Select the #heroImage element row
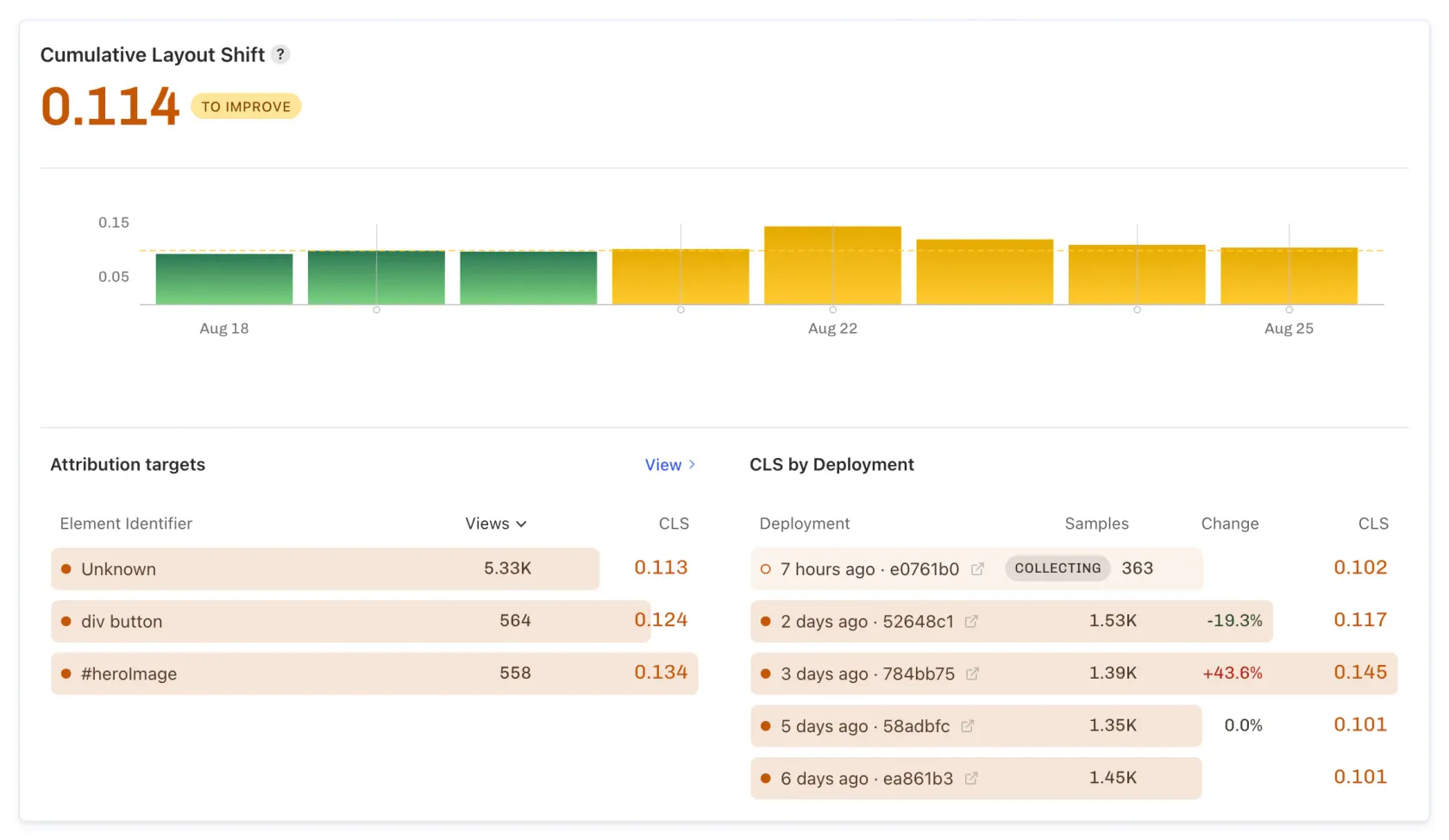Image resolution: width=1449 pixels, height=840 pixels. (x=374, y=674)
